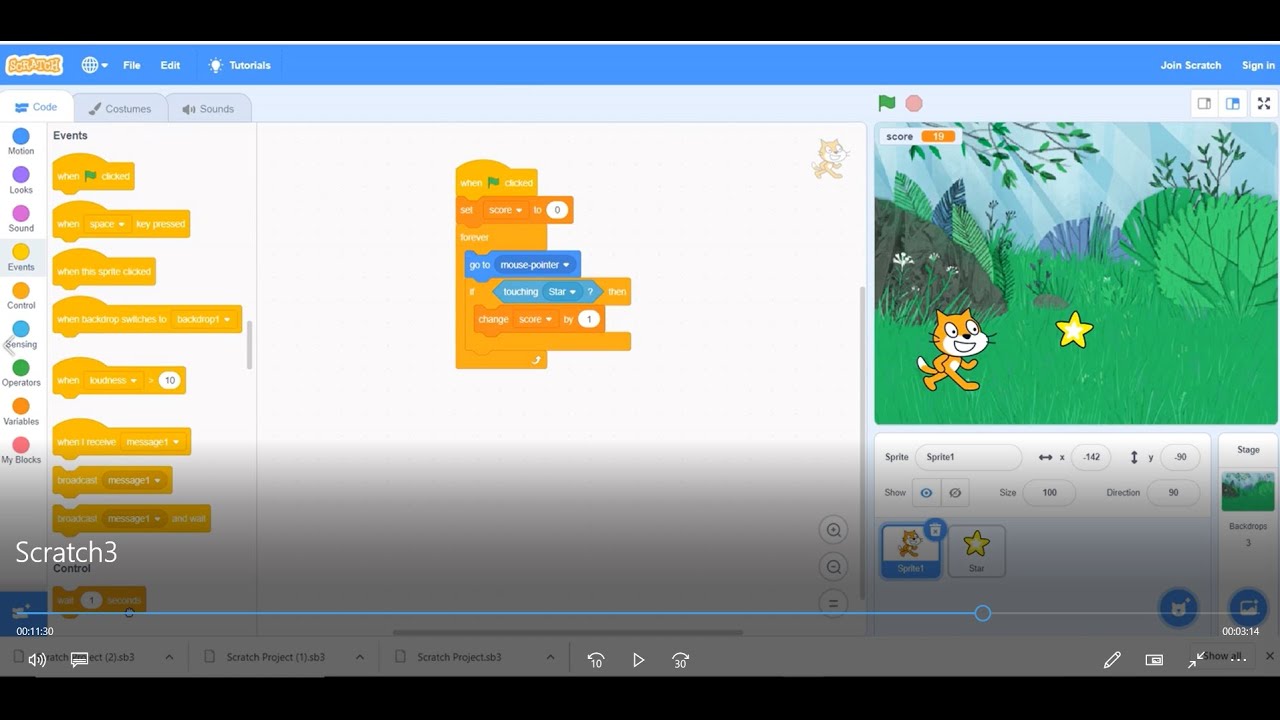Open Tutorials from the menu bar
1280x720 pixels.
pyautogui.click(x=239, y=65)
